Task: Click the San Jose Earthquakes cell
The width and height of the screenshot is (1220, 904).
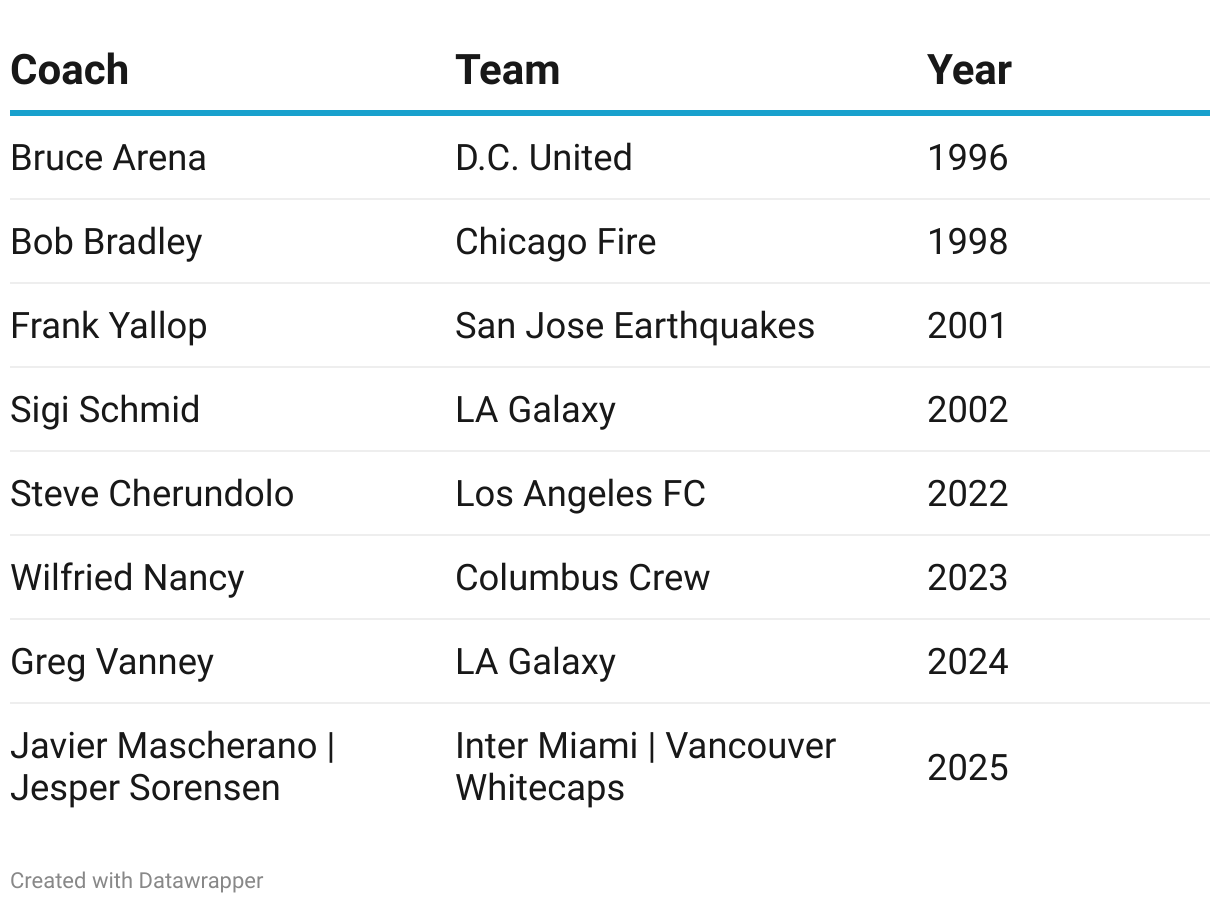Action: pyautogui.click(x=634, y=326)
